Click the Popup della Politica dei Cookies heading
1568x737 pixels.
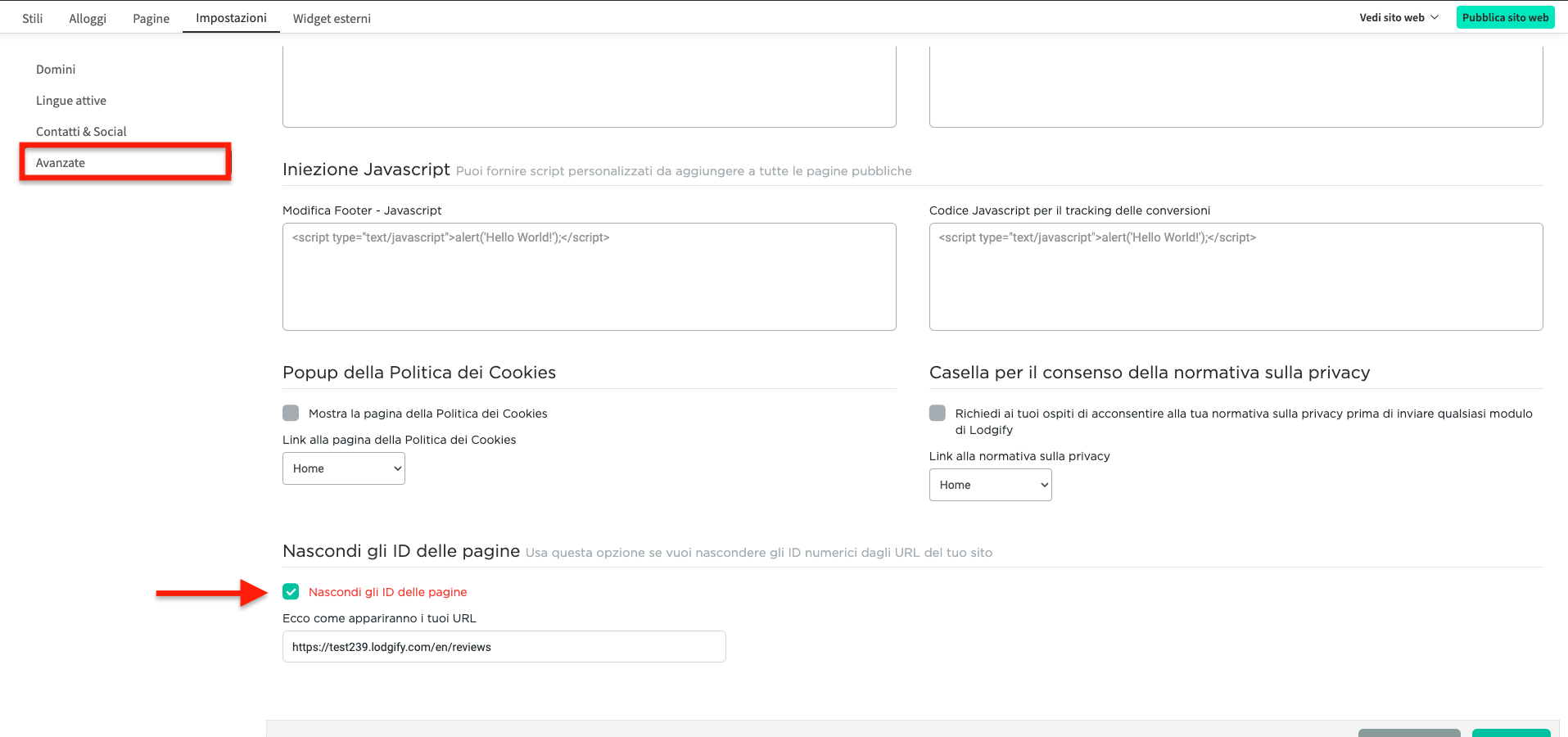pyautogui.click(x=419, y=373)
